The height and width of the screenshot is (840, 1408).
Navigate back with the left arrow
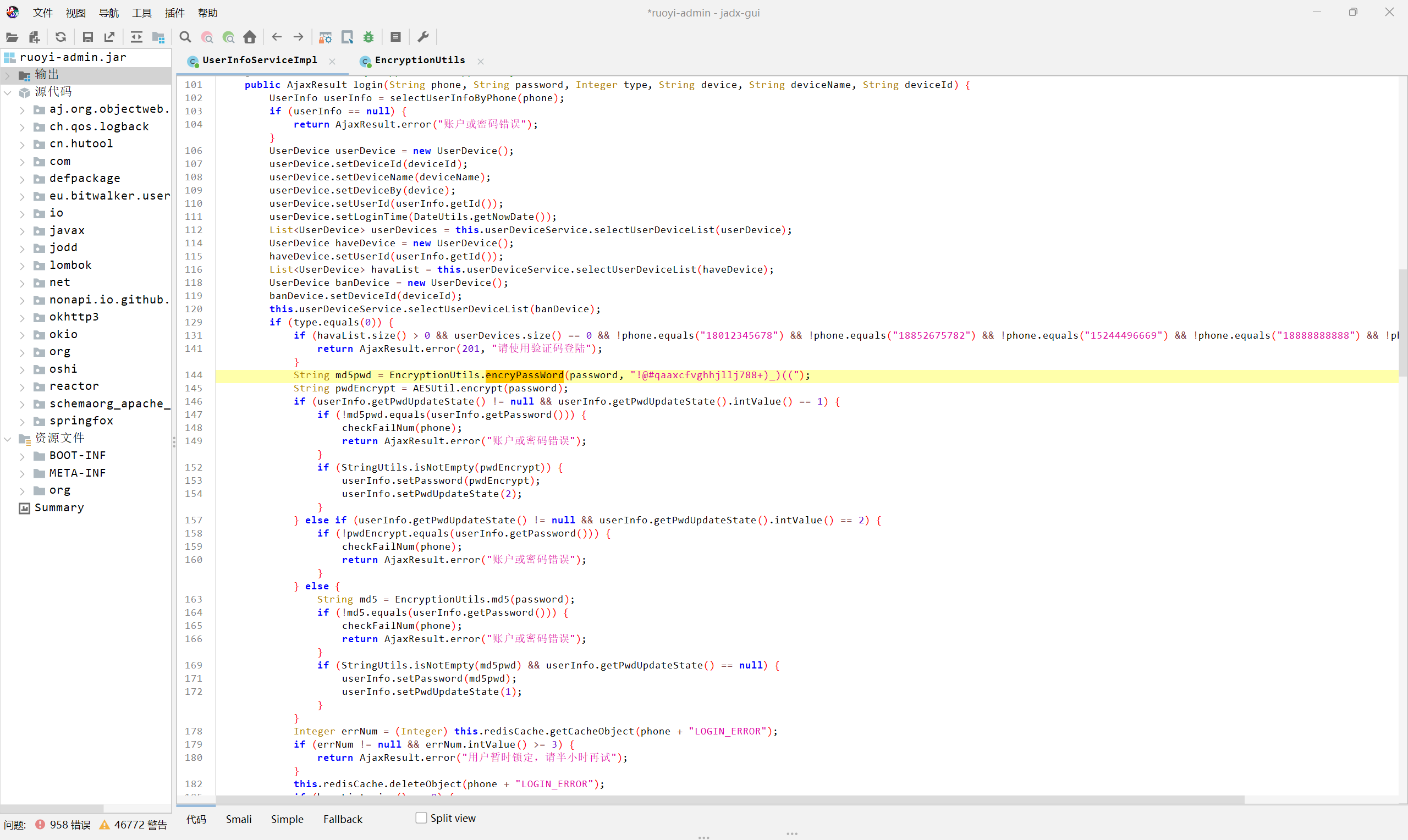tap(277, 37)
